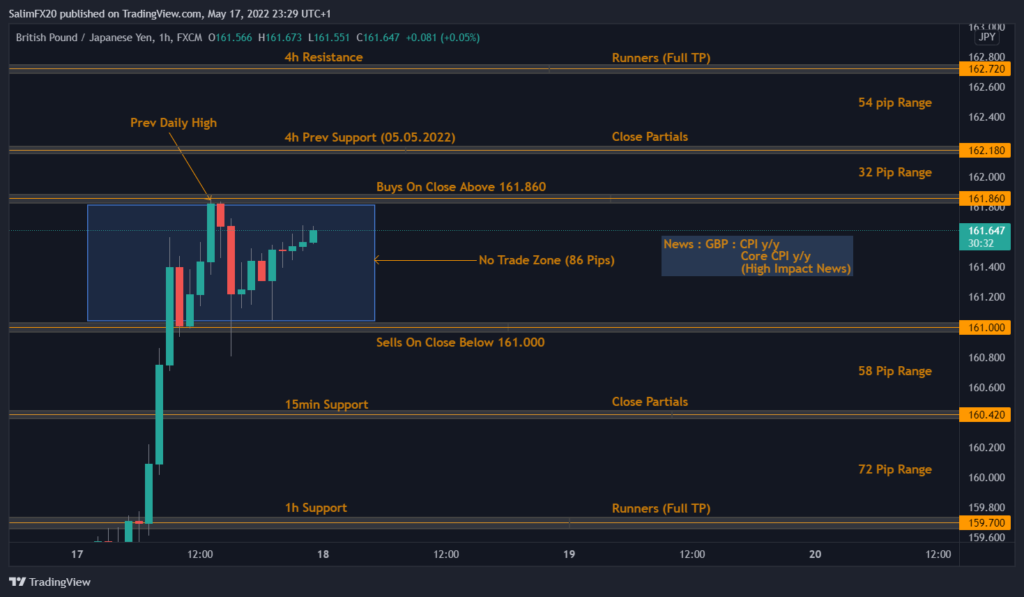Click the current price 161.647 label

click(983, 231)
